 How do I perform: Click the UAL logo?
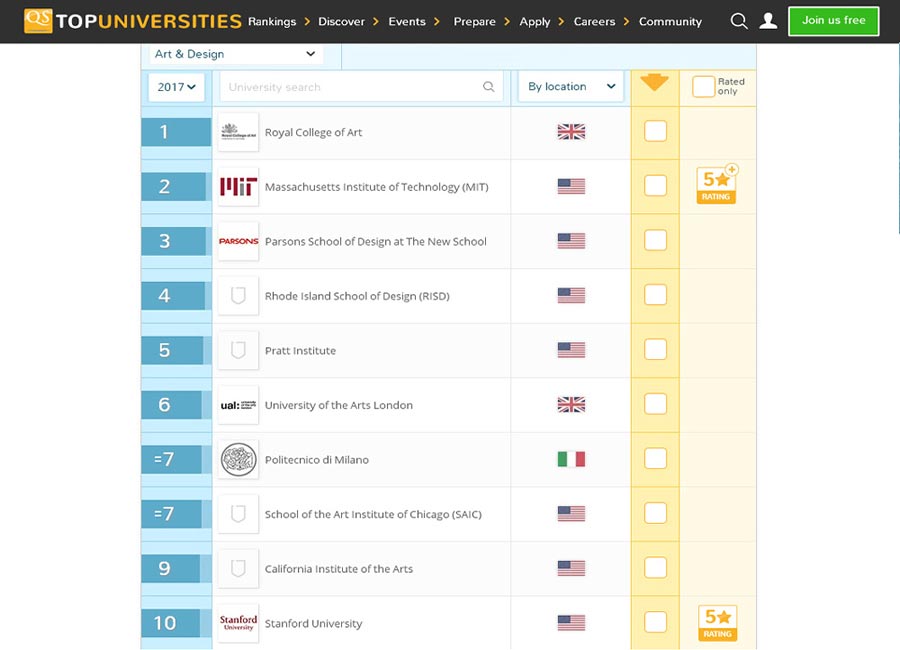pos(238,405)
